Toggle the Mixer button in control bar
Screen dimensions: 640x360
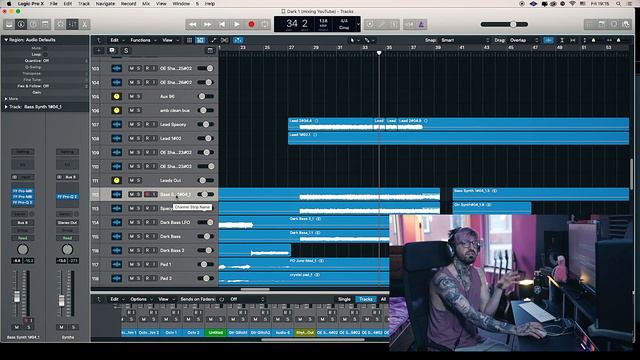72,24
